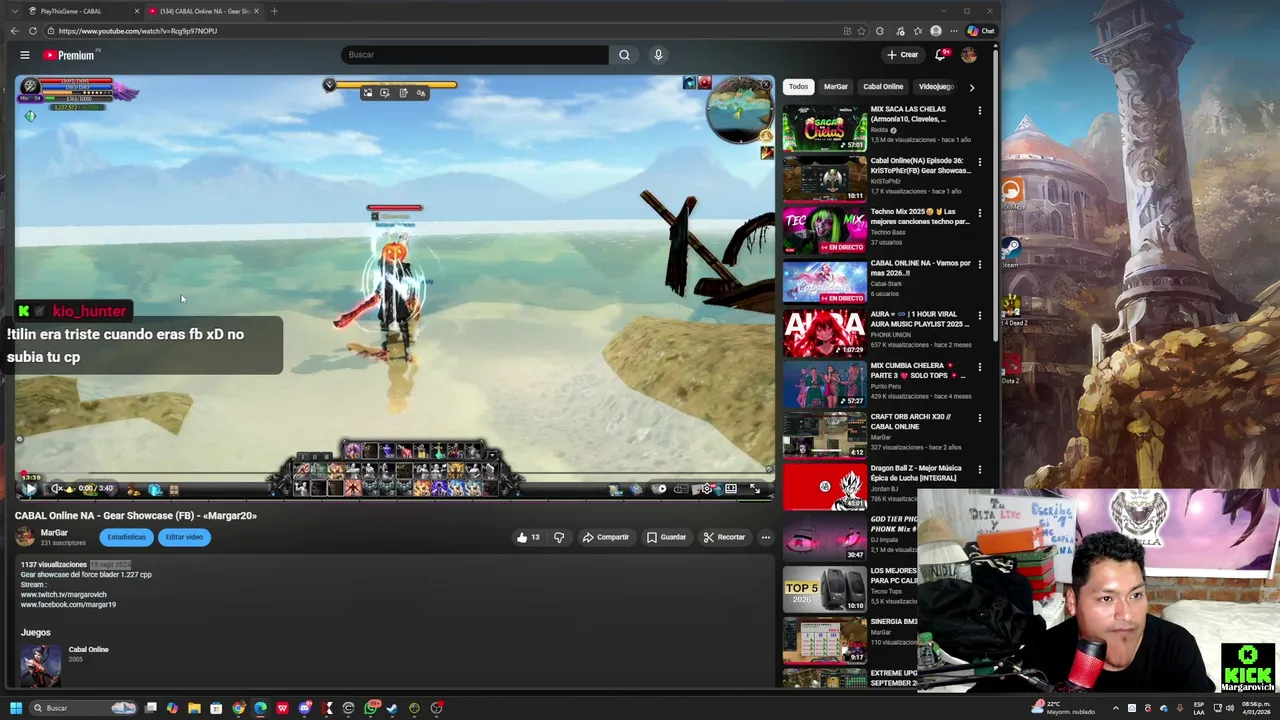Open the Cabal Online game card
The height and width of the screenshot is (720, 1280).
(x=65, y=664)
